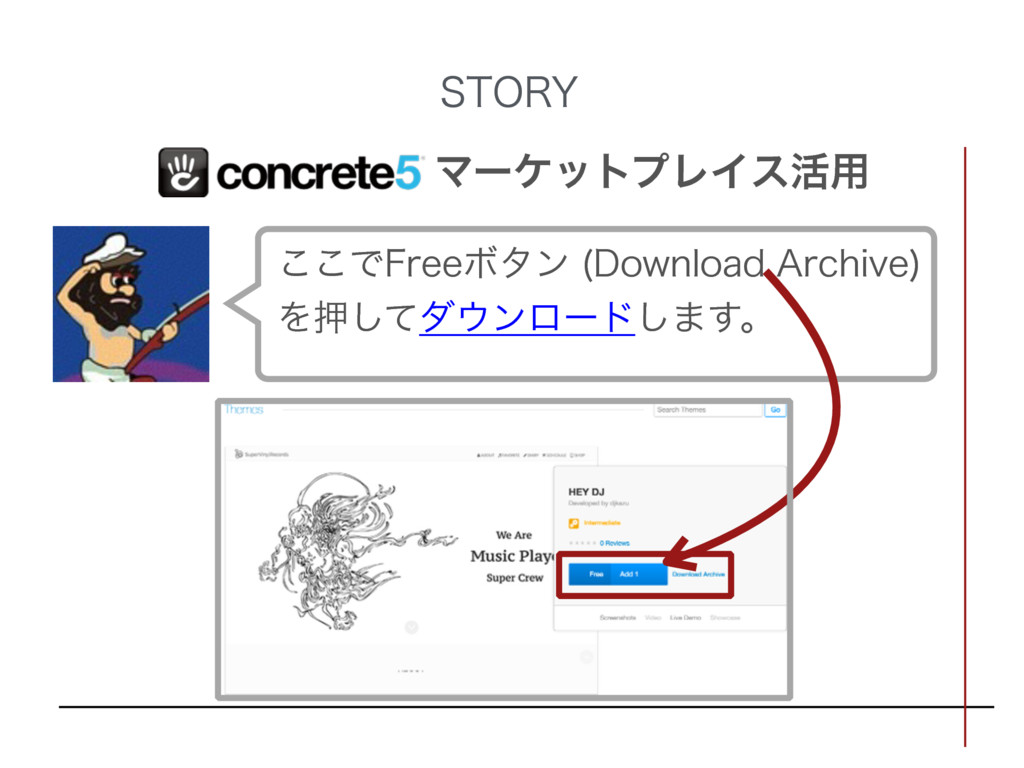Select the Video tab
The height and width of the screenshot is (768, 1024).
(x=653, y=617)
